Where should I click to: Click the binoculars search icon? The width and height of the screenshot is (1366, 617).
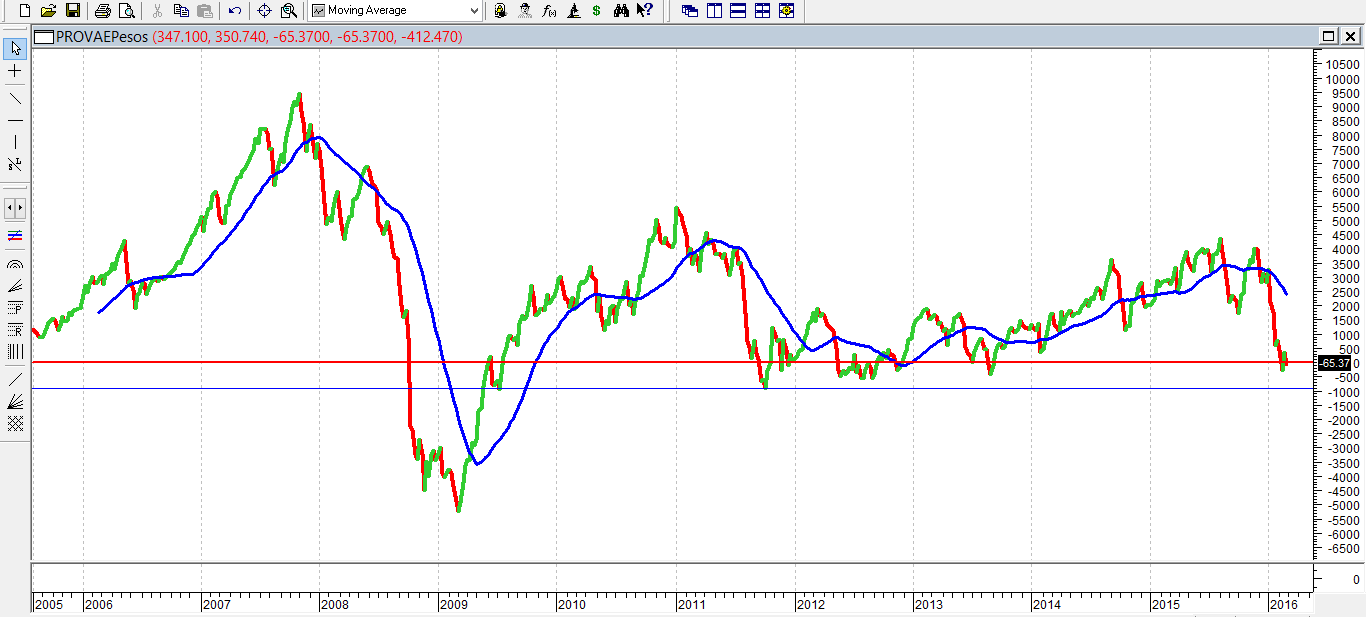[621, 10]
